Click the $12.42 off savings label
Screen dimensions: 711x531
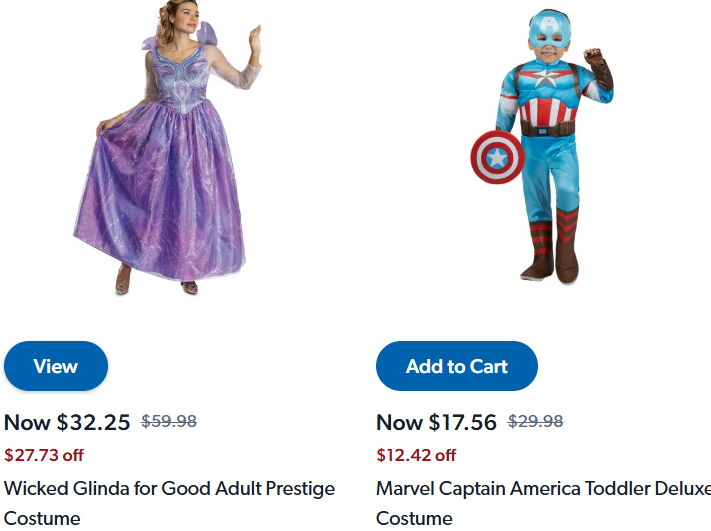[x=416, y=455]
